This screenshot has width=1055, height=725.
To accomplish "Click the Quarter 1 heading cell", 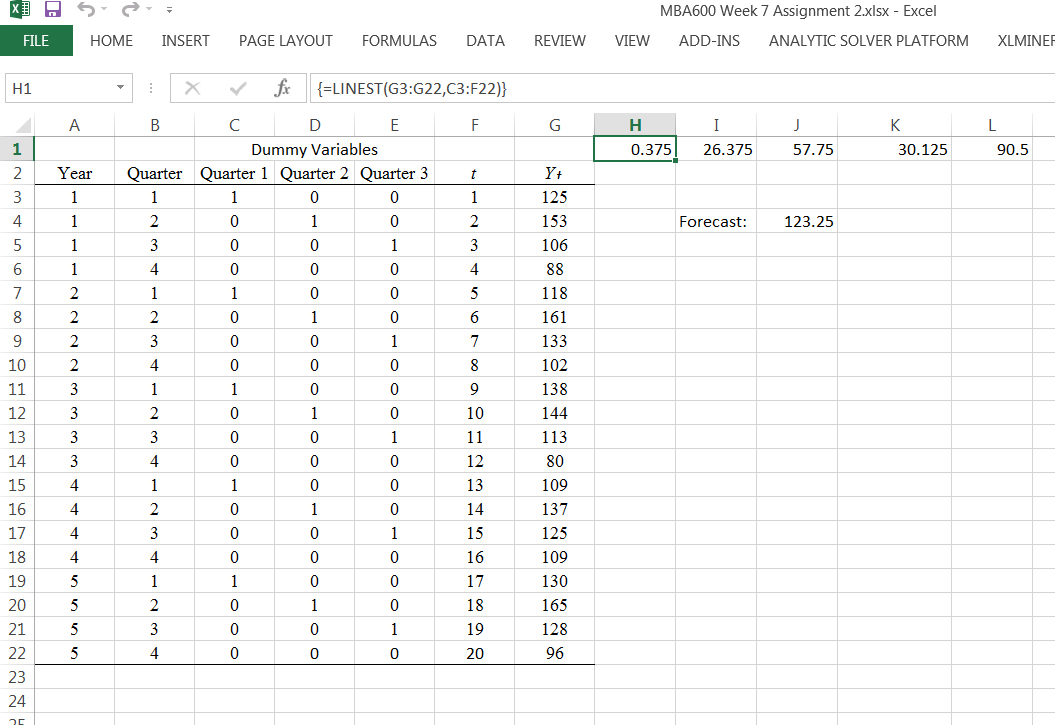I will coord(234,173).
